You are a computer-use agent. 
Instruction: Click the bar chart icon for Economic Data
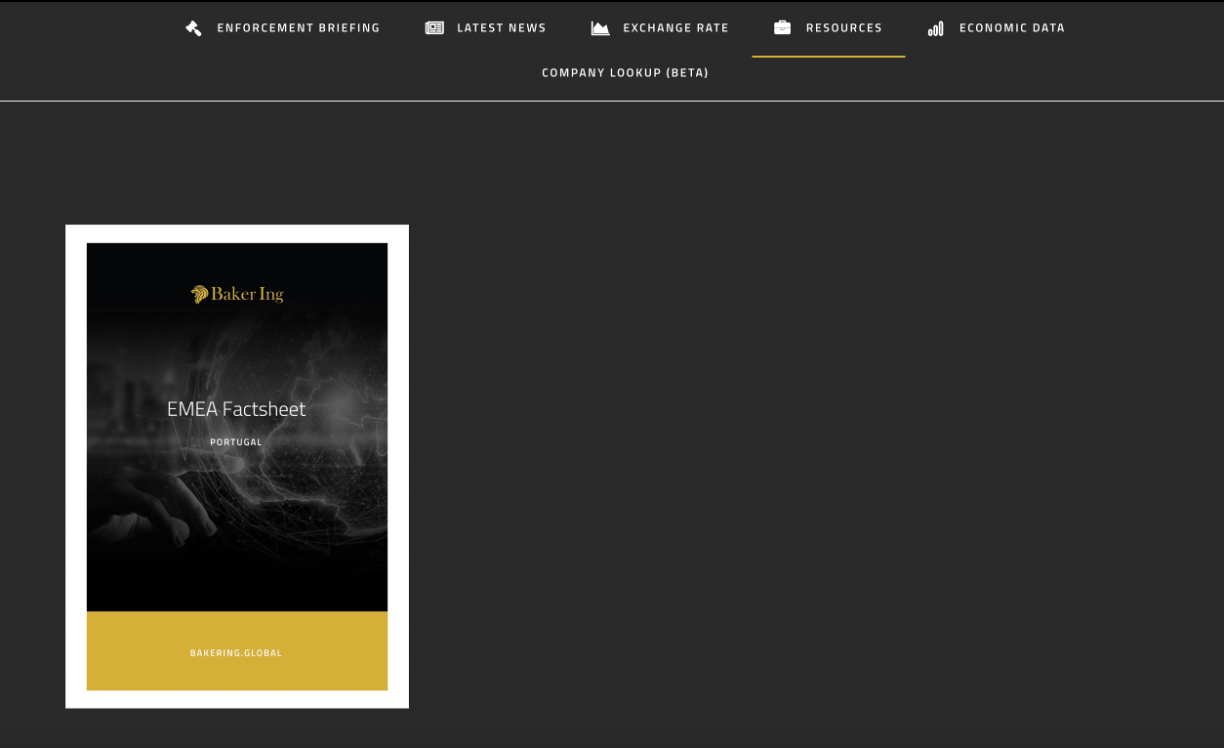click(936, 28)
